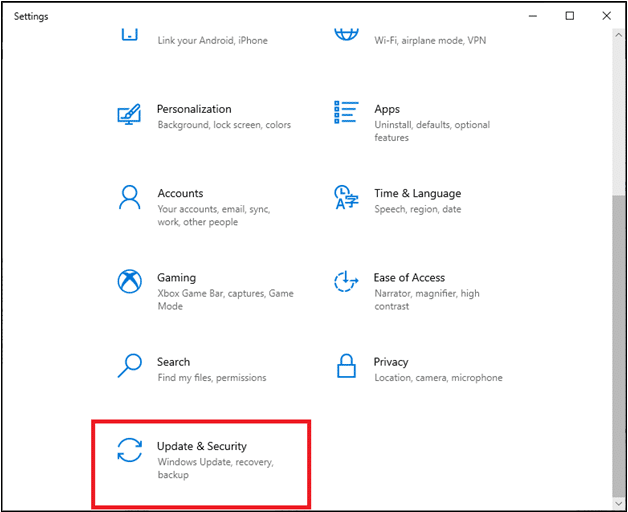This screenshot has height=512, width=628.
Task: Click the Network globe icon
Action: click(346, 34)
